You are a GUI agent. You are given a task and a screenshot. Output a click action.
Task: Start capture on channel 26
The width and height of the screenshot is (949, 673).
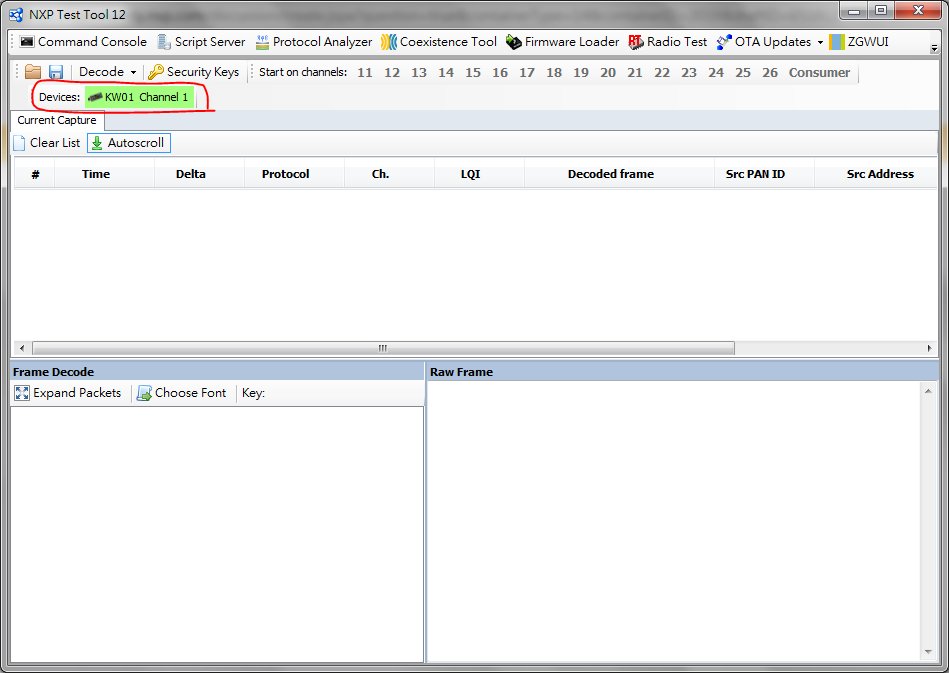pyautogui.click(x=770, y=73)
